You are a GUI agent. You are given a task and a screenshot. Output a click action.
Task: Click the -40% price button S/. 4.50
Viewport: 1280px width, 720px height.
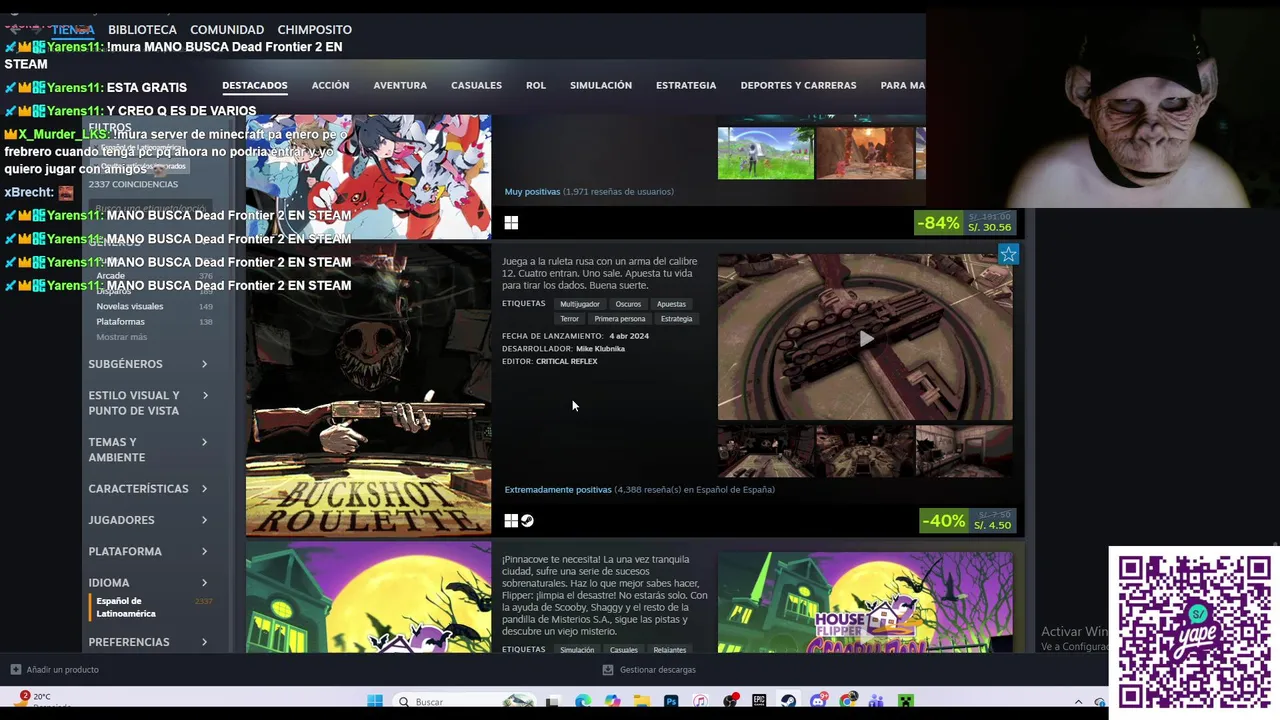coord(967,521)
